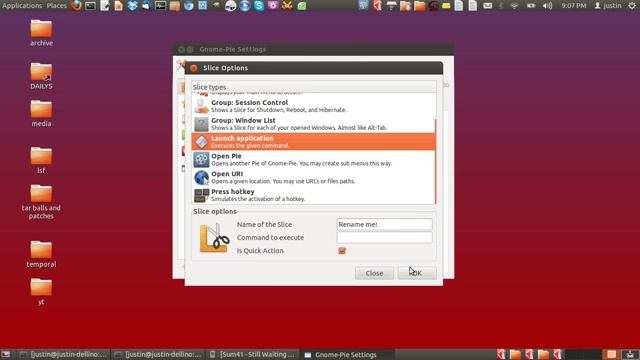Click in the Name of the Slice field
The image size is (640, 360).
pyautogui.click(x=384, y=224)
